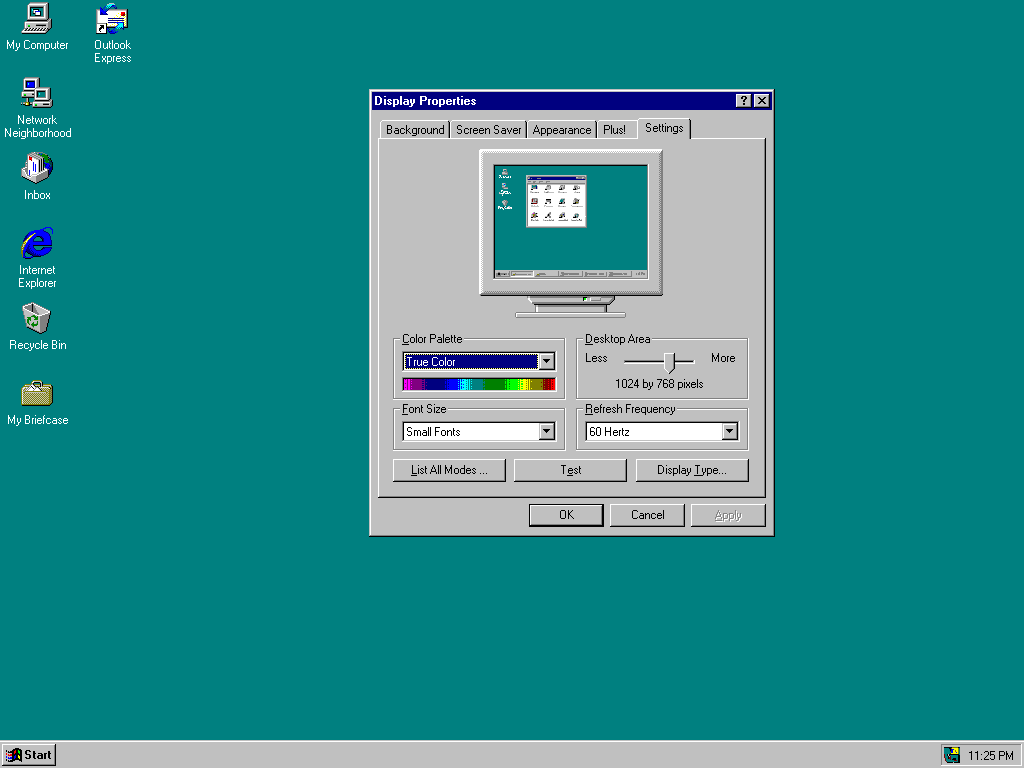
Task: Open the Start menu
Action: click(29, 755)
